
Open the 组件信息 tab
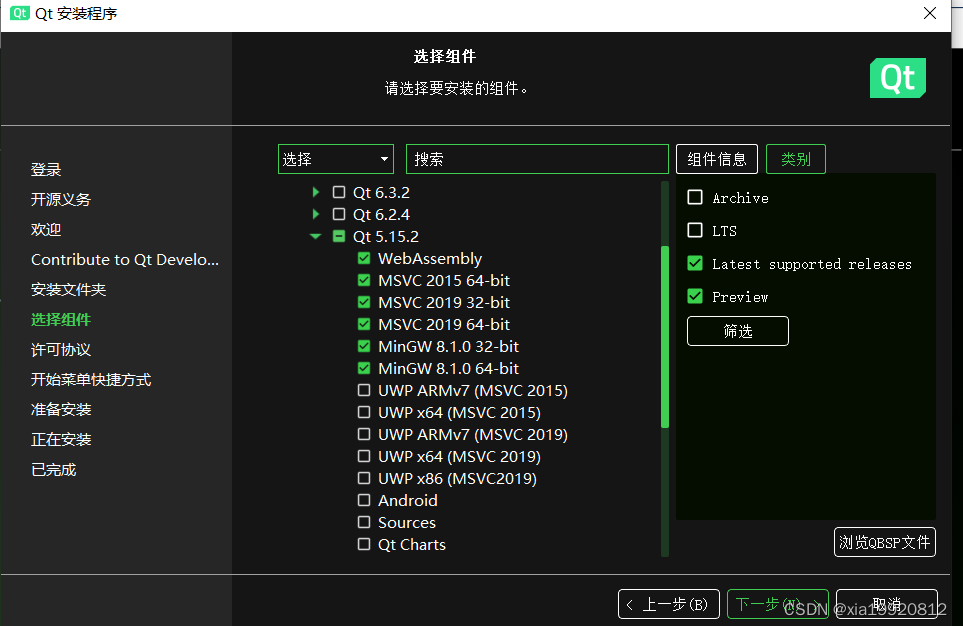tap(717, 159)
